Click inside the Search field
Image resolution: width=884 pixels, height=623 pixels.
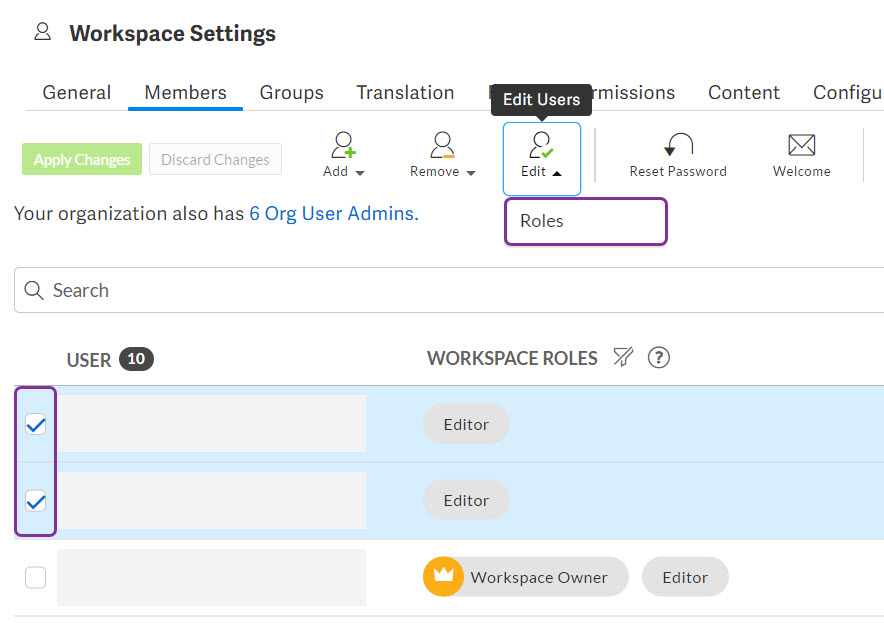(200, 290)
